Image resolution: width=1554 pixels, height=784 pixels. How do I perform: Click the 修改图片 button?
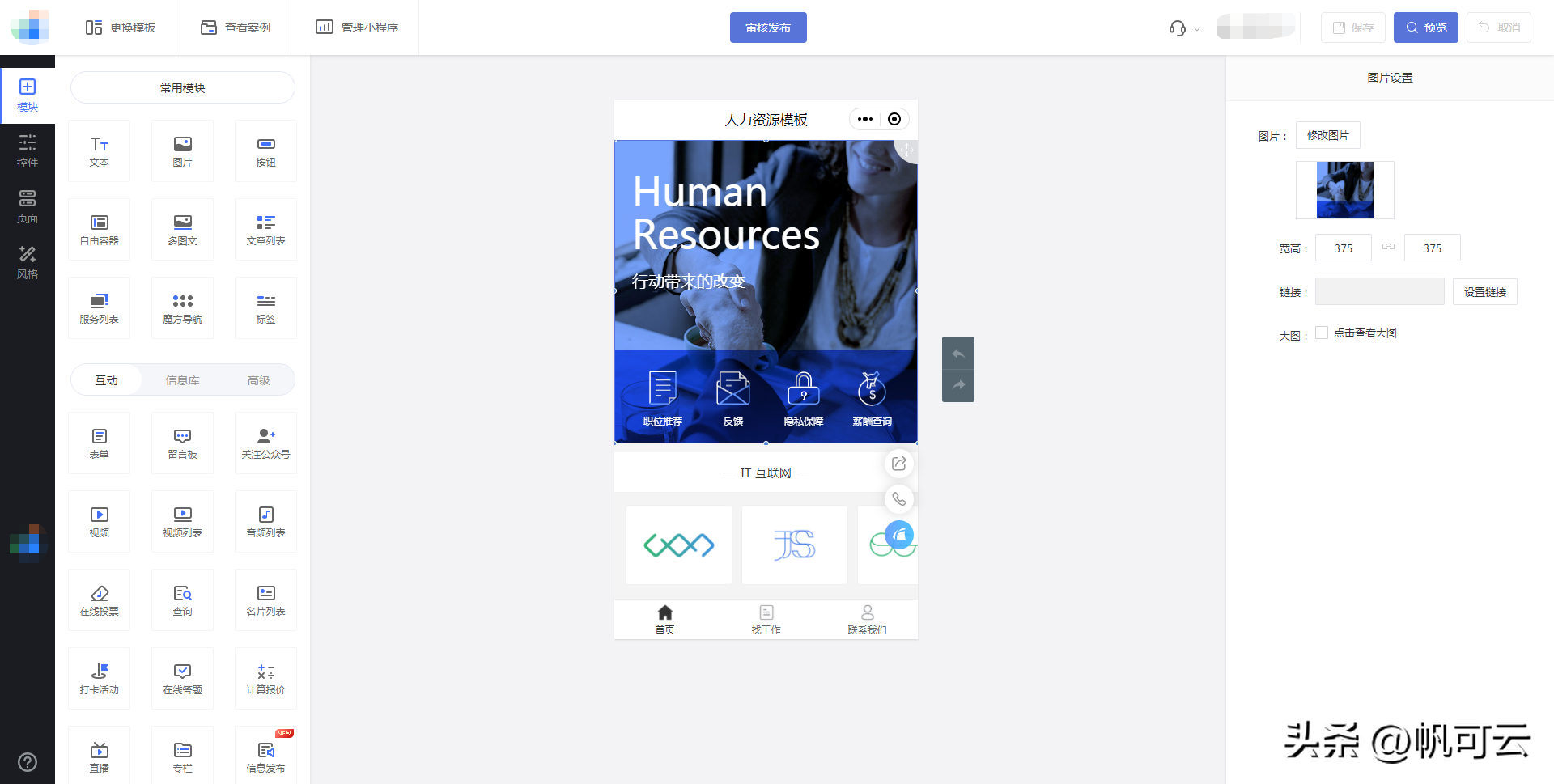point(1328,135)
